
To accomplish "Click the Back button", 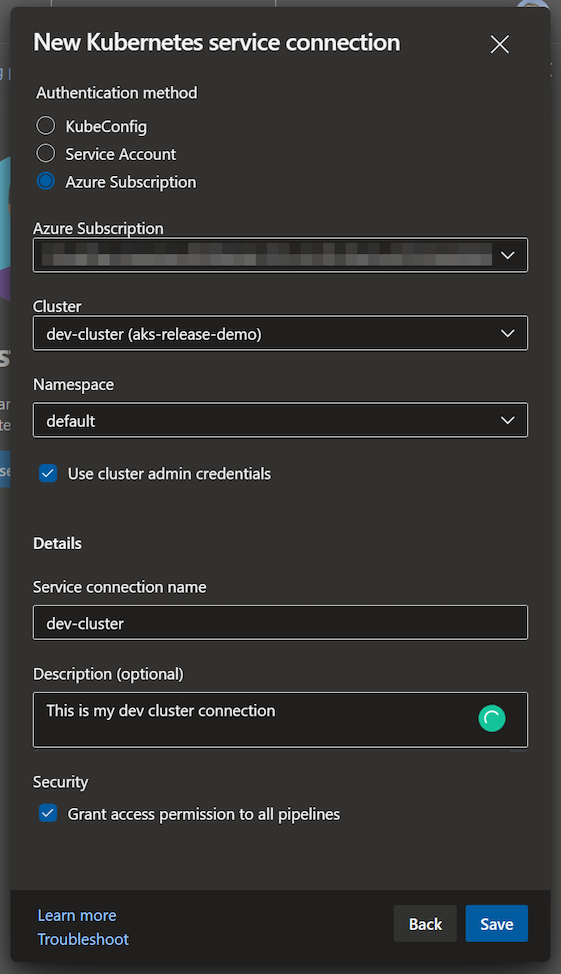I will coord(426,924).
